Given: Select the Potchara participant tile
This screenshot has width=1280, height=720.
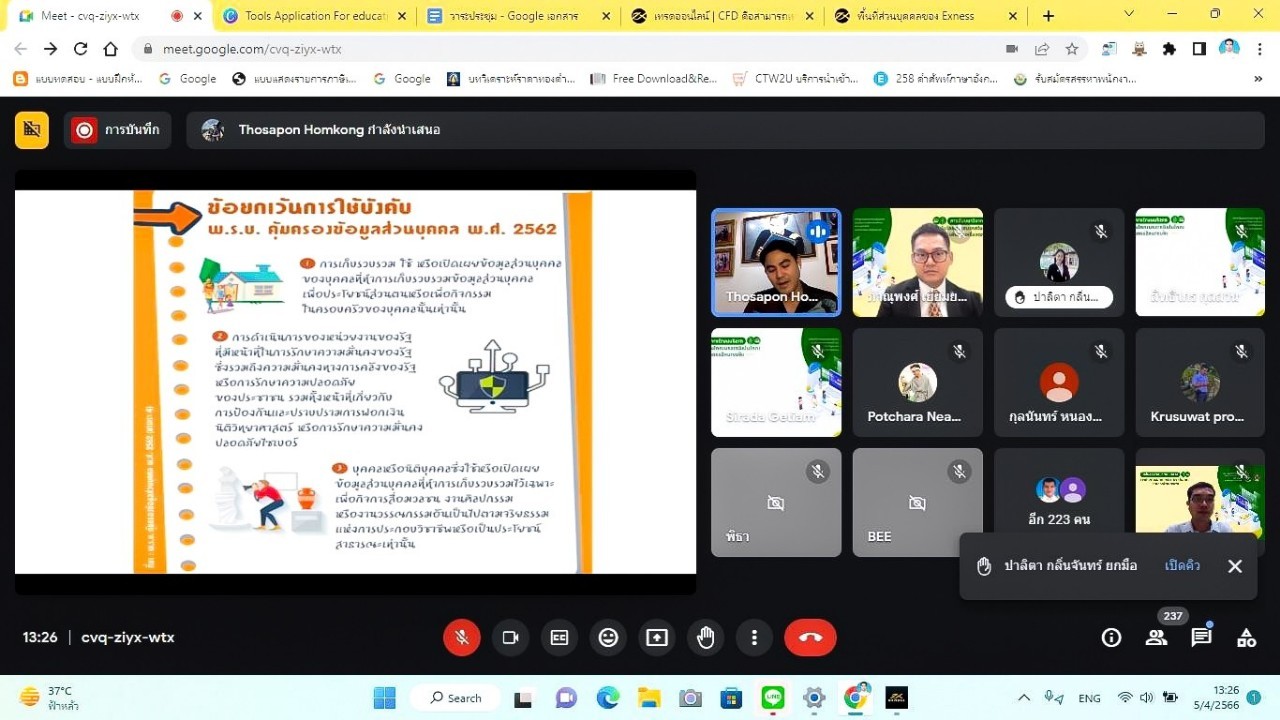Looking at the screenshot, I should coord(917,383).
